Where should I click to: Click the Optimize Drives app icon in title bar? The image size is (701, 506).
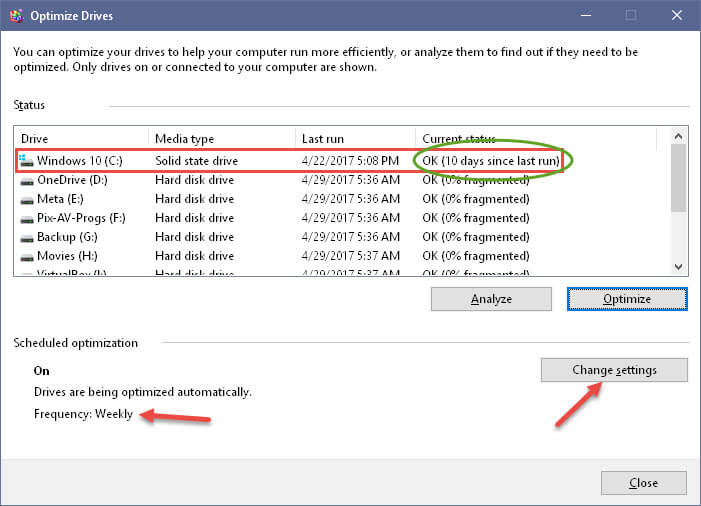[x=17, y=16]
